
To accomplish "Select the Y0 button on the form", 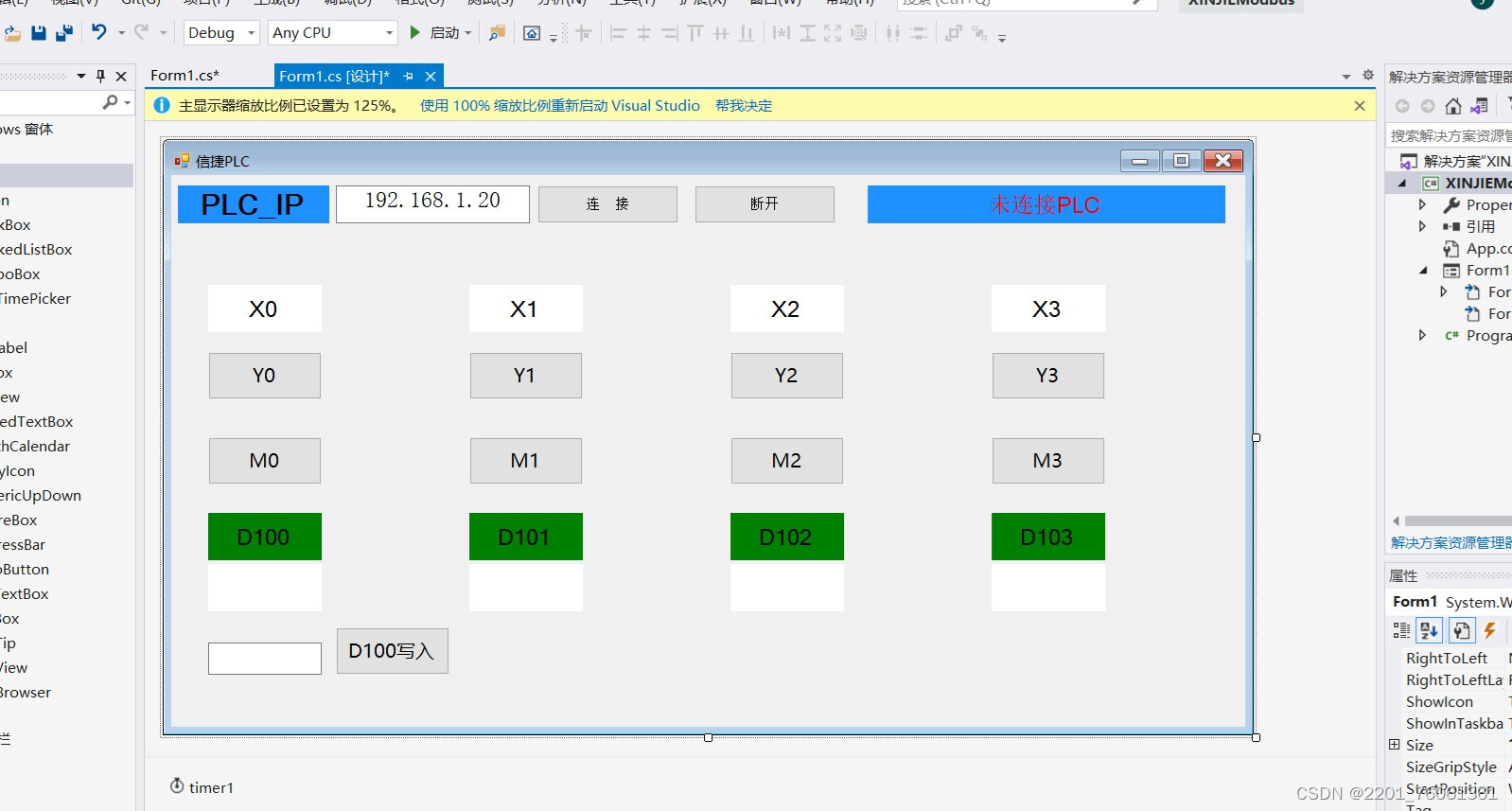I will (264, 376).
